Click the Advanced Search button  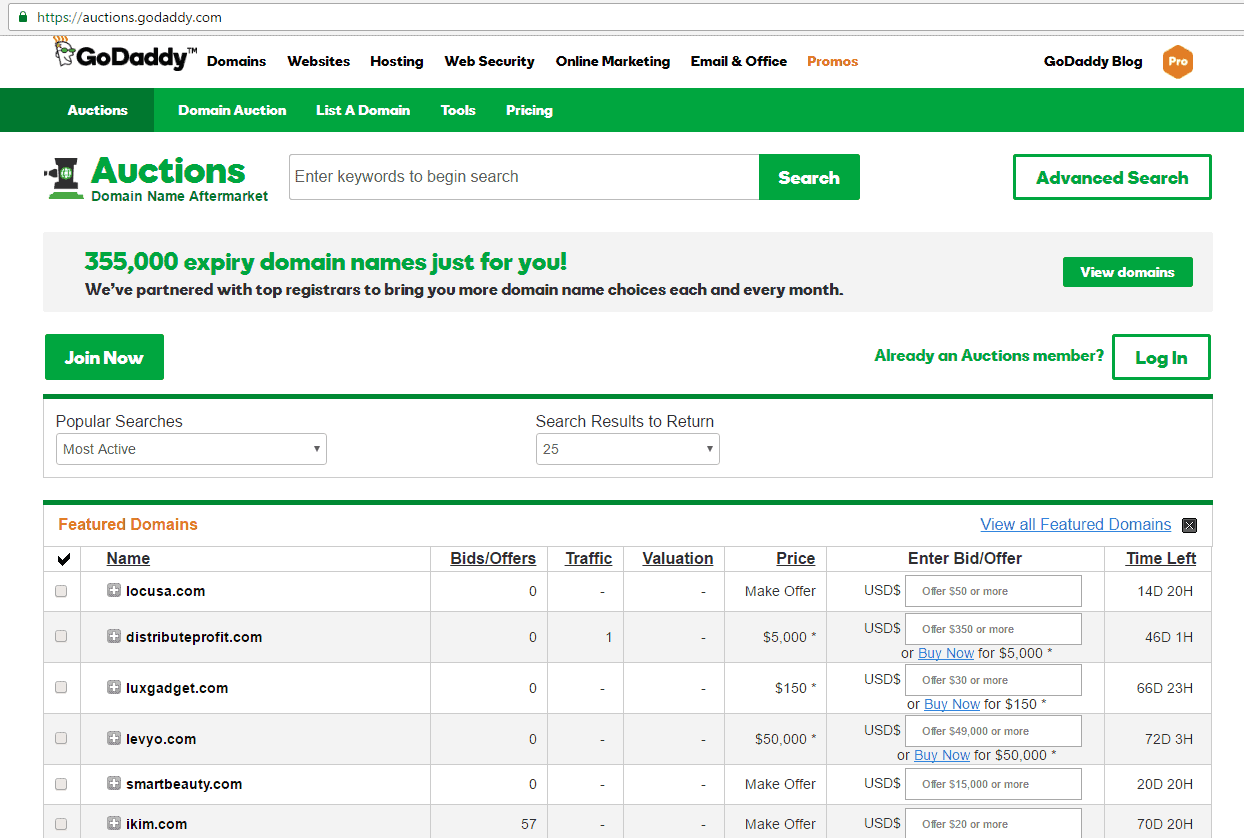pyautogui.click(x=1112, y=177)
